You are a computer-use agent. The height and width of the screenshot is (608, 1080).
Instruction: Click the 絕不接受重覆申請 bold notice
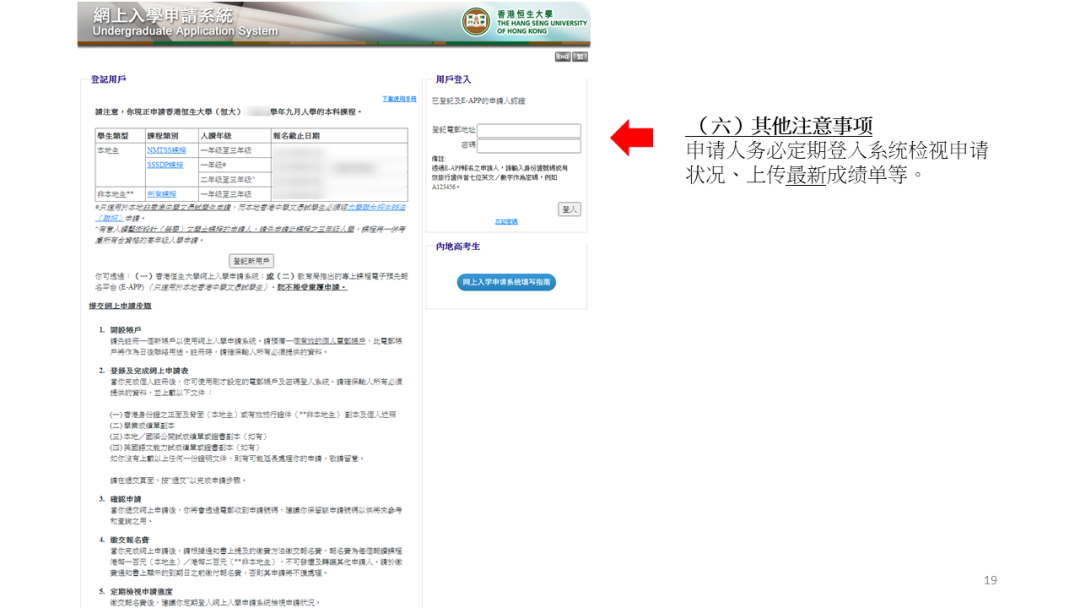[x=311, y=287]
